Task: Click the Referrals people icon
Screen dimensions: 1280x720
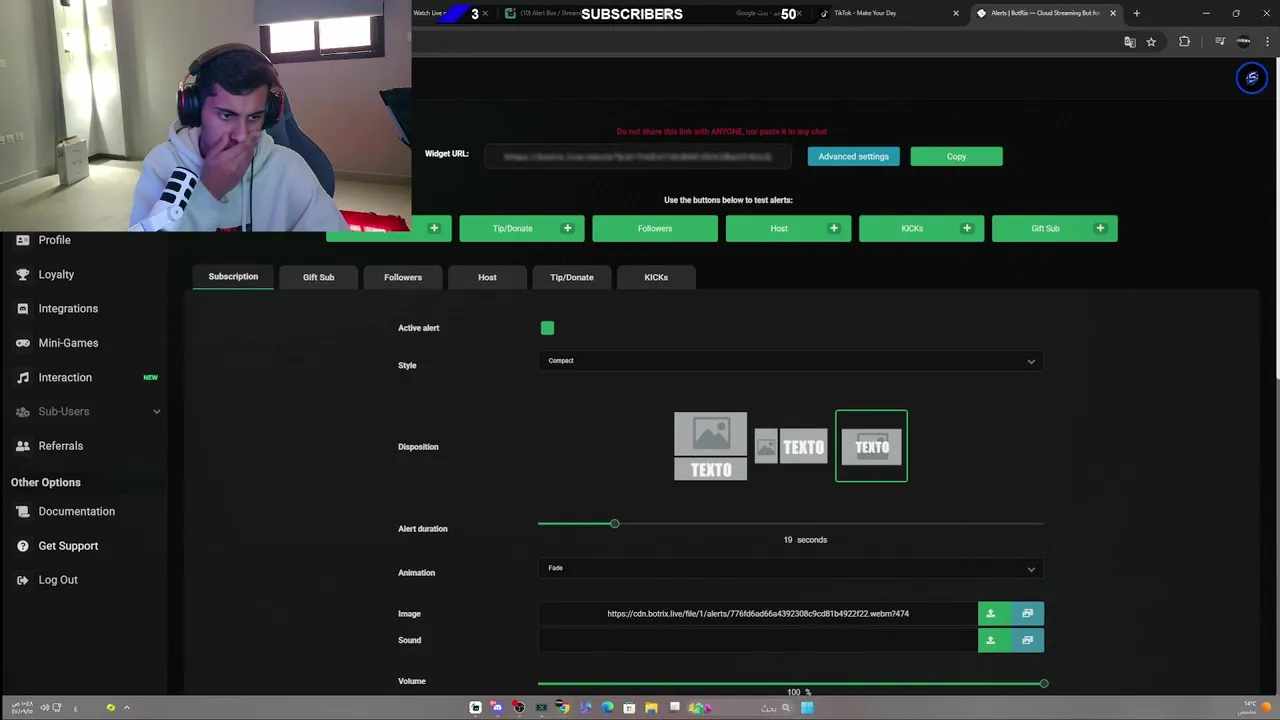Action: (23, 446)
